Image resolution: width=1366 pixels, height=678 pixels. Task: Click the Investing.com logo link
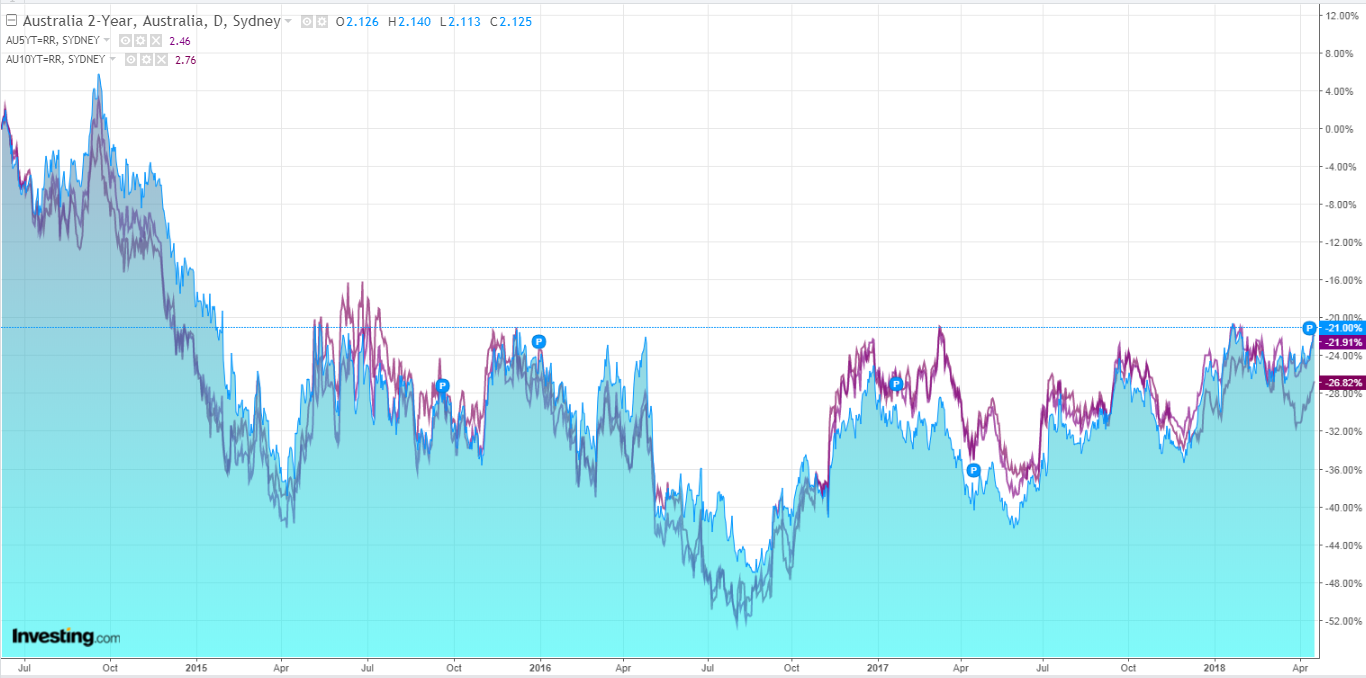(66, 636)
